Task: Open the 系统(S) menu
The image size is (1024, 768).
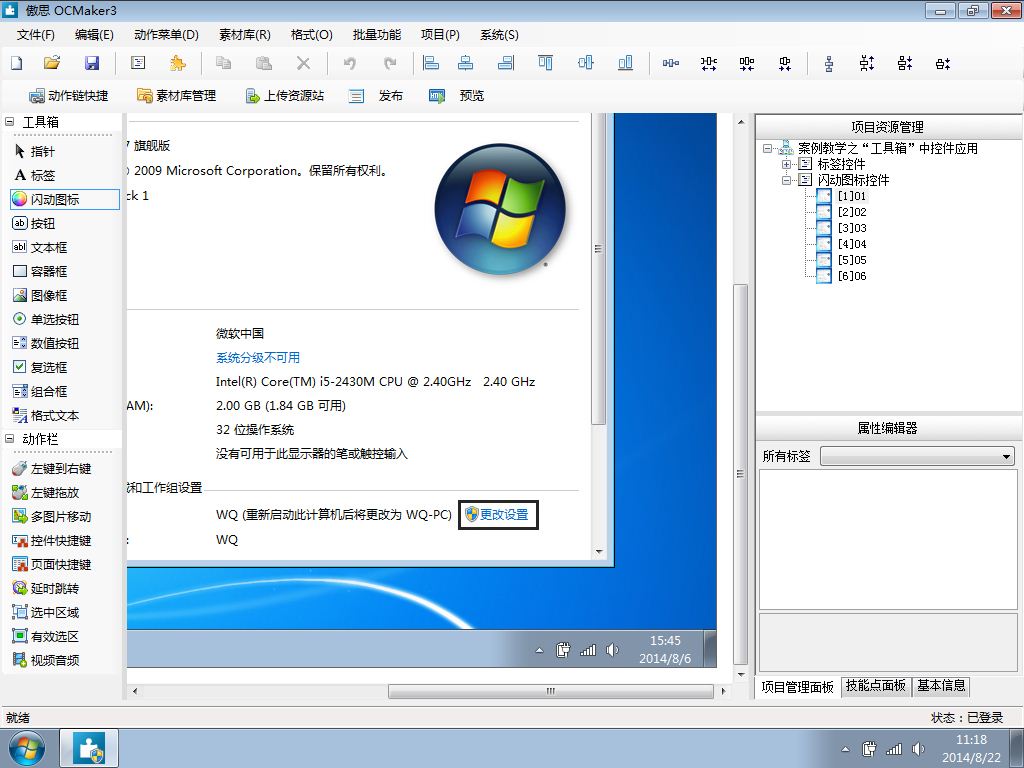Action: coord(500,35)
